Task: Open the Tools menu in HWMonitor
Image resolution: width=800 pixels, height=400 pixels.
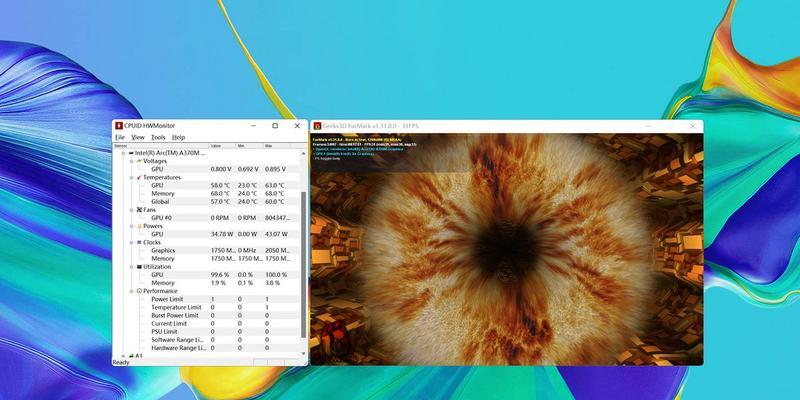Action: (158, 137)
